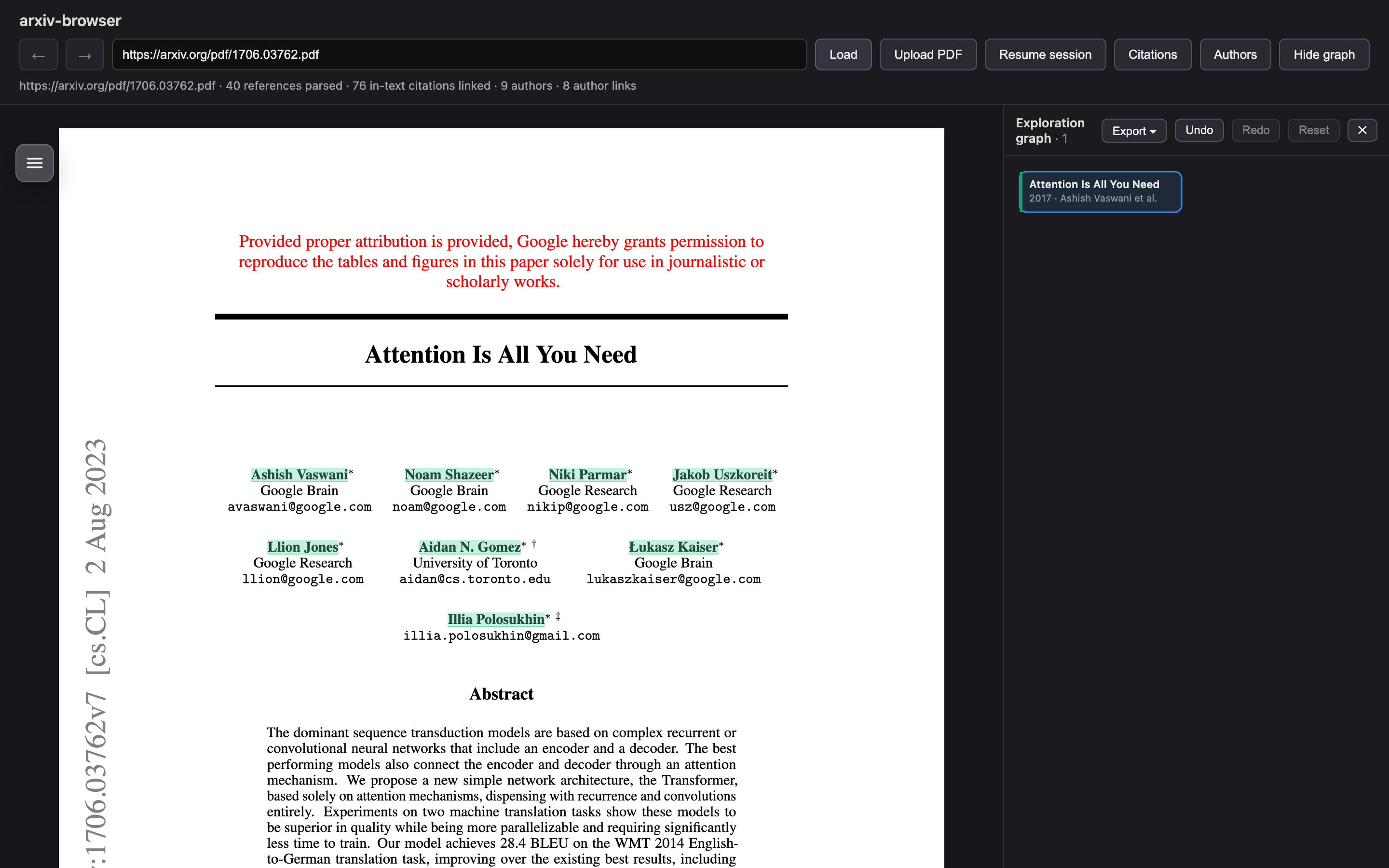Click the Abstract heading
Viewport: 1389px width, 868px height.
pos(501,694)
